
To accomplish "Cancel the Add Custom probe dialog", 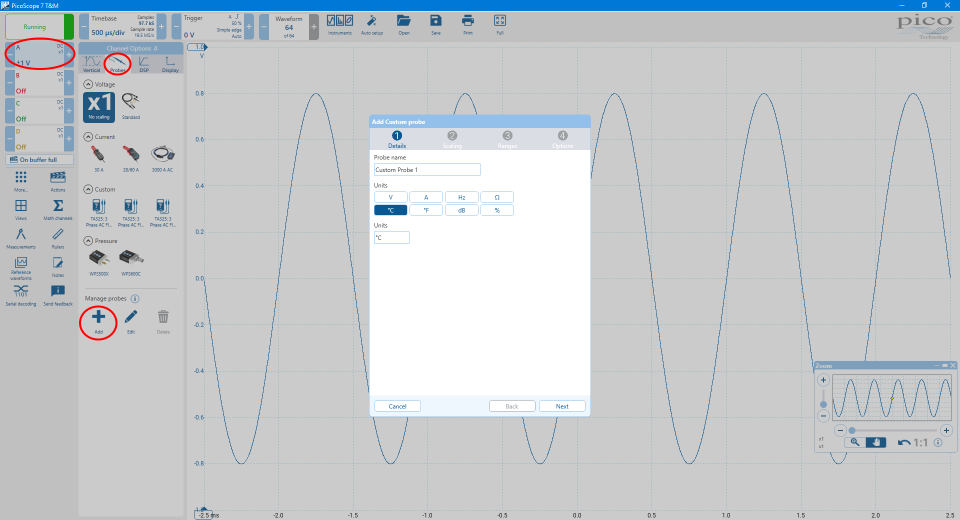I will click(x=397, y=406).
